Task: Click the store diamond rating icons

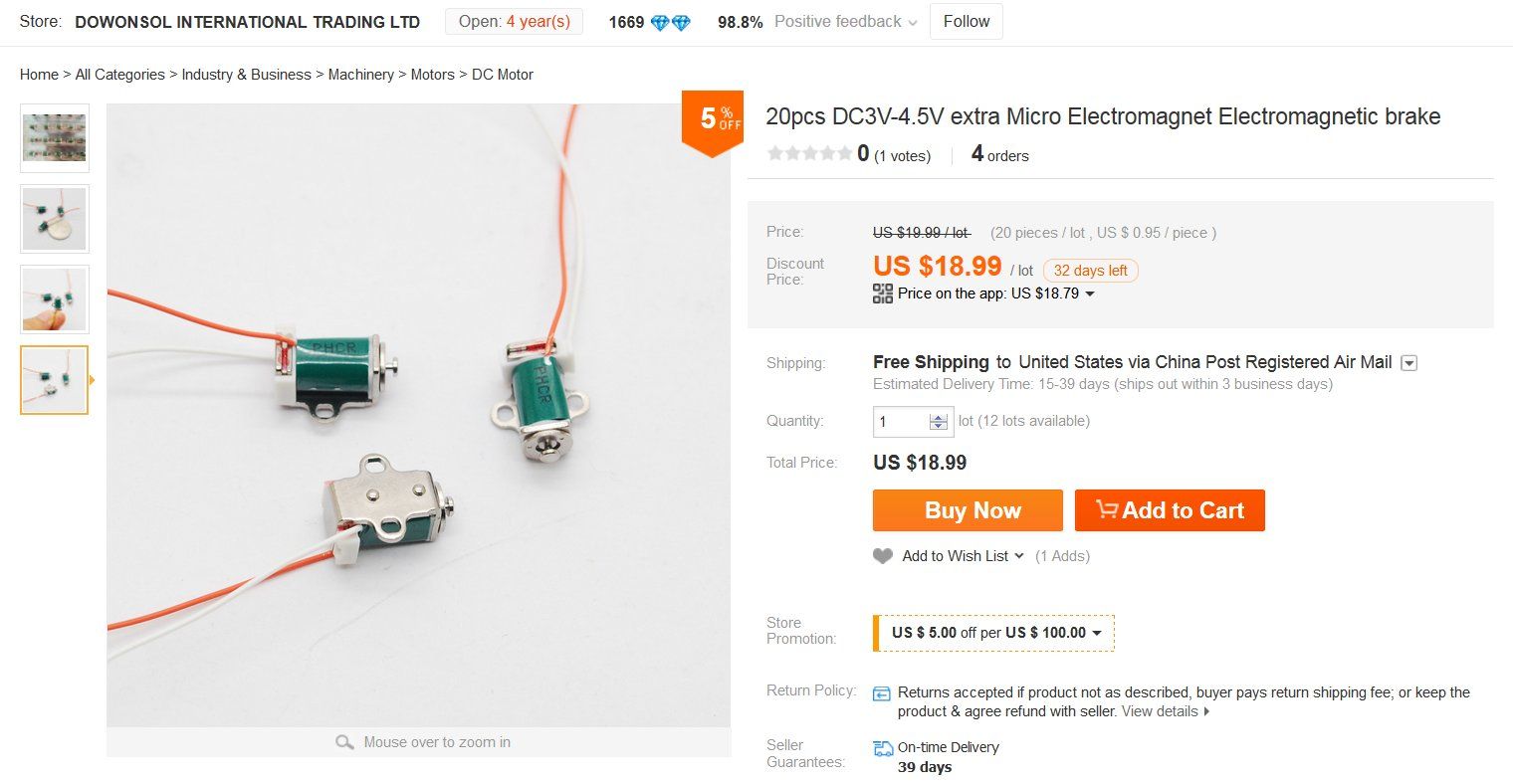Action: (670, 22)
